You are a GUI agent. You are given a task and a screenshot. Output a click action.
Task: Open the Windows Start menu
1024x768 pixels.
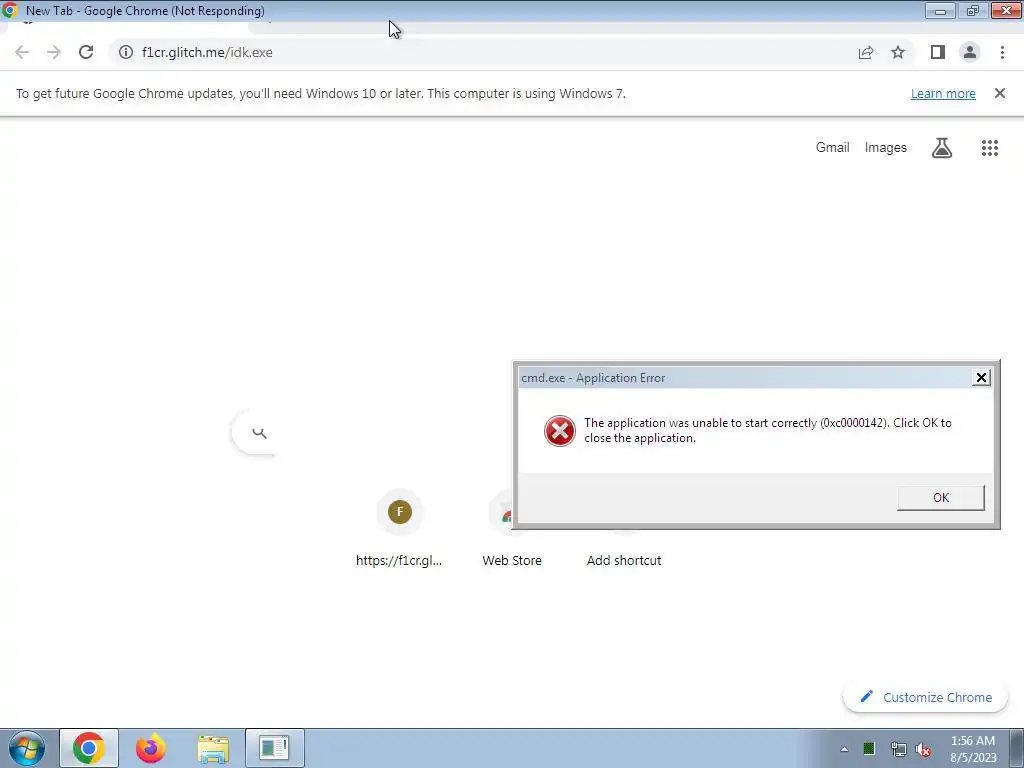point(27,748)
